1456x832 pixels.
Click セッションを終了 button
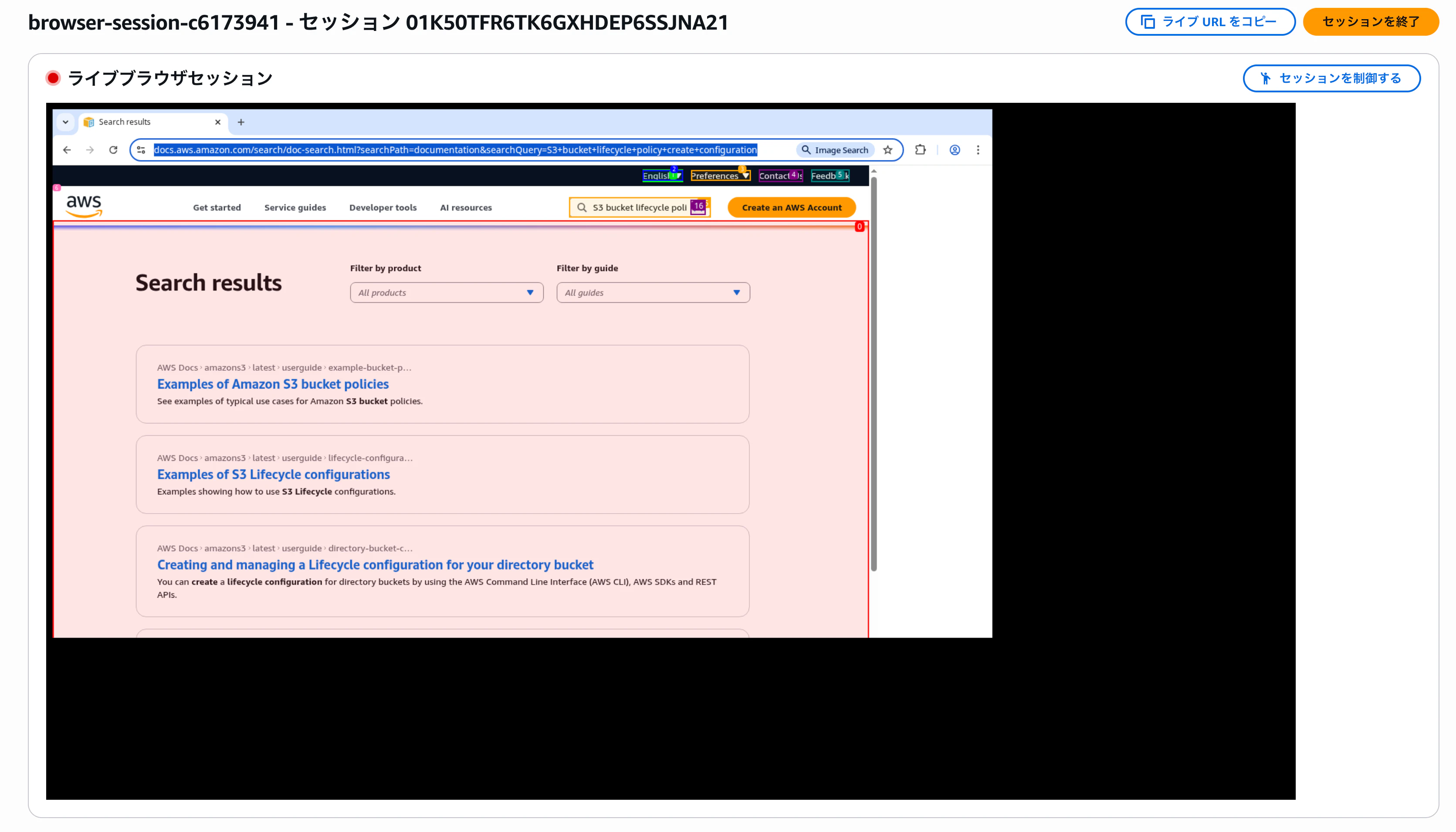pyautogui.click(x=1370, y=22)
